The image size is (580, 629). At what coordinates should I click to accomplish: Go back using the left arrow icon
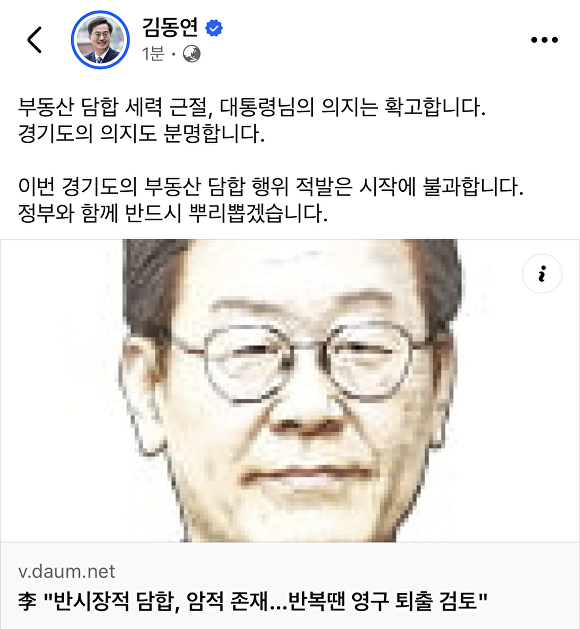34,40
